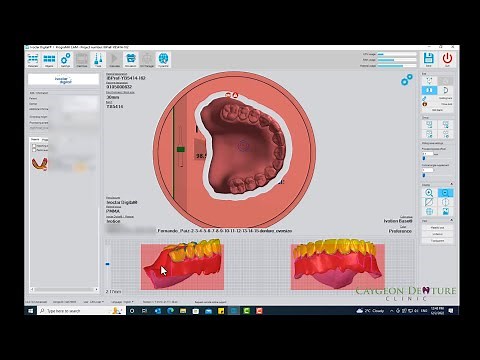Open the Language dropdown in status bar
480x360 pixels.
pos(122,302)
